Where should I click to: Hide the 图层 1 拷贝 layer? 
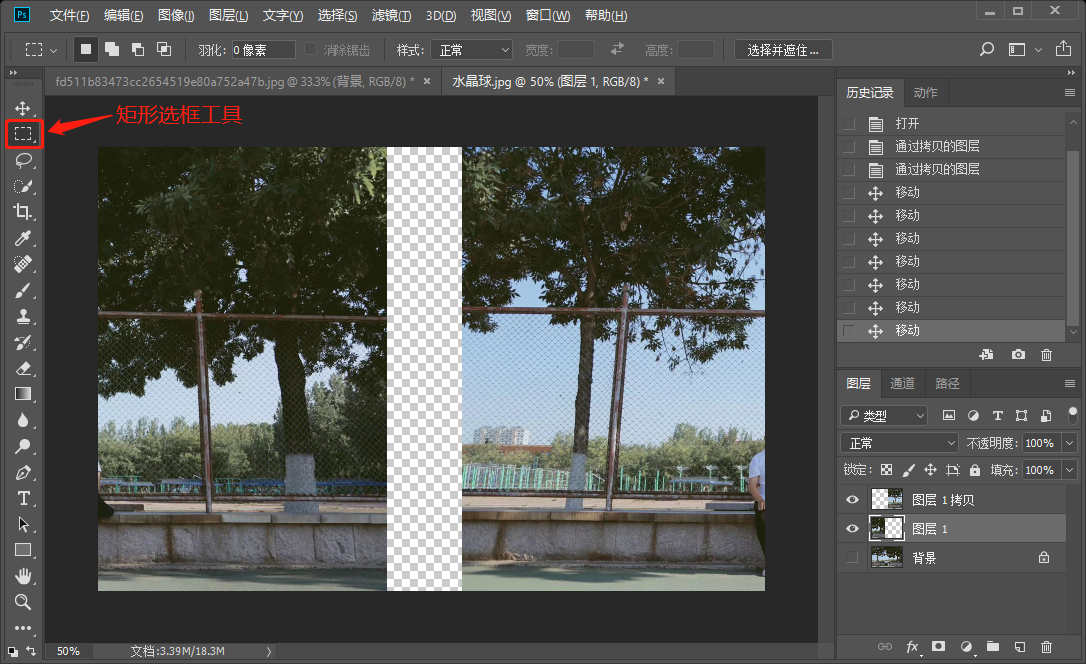(x=852, y=499)
